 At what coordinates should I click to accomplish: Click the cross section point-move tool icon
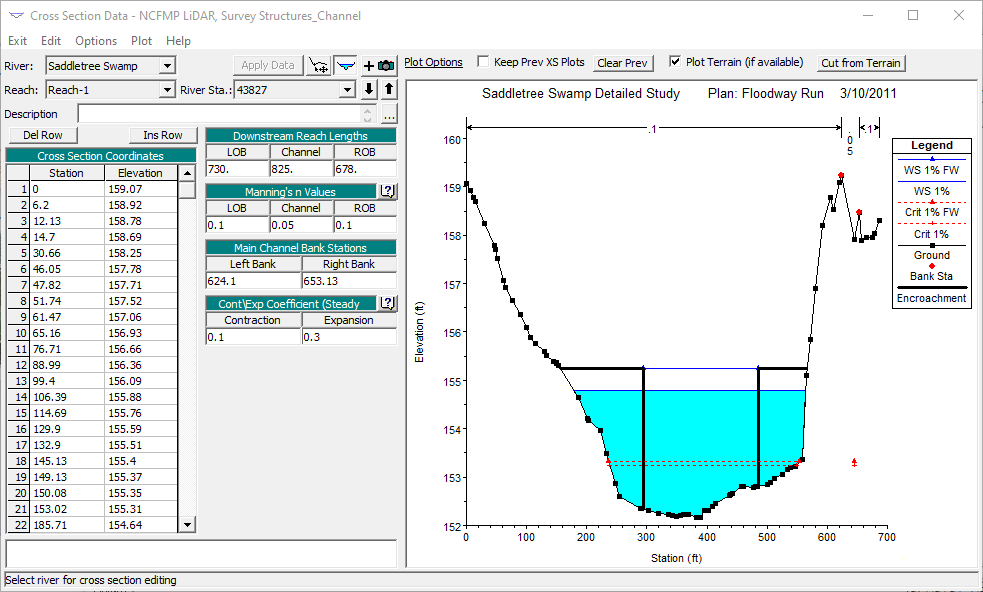[319, 65]
